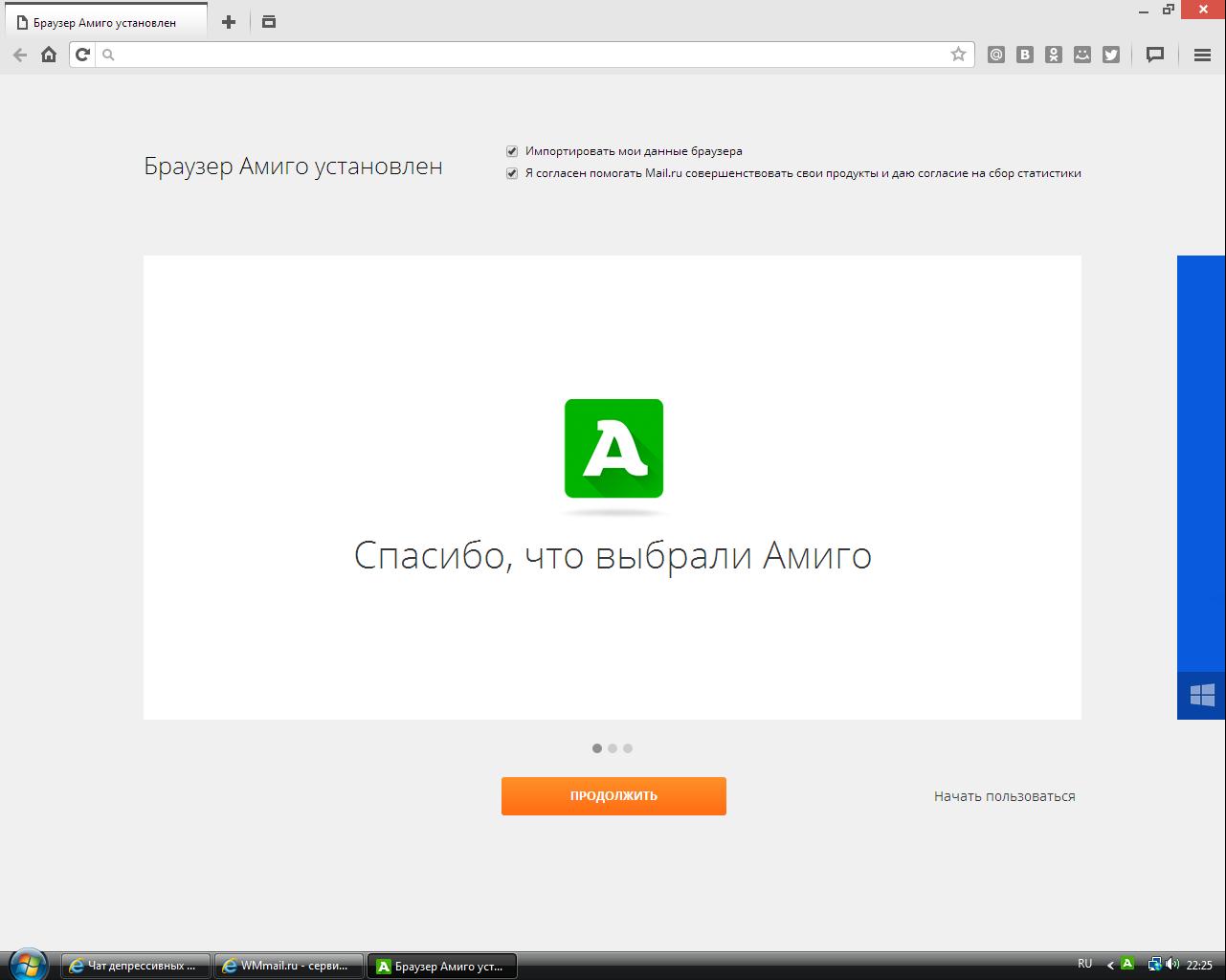
Task: Open the chat bubble panel icon
Action: point(1155,55)
